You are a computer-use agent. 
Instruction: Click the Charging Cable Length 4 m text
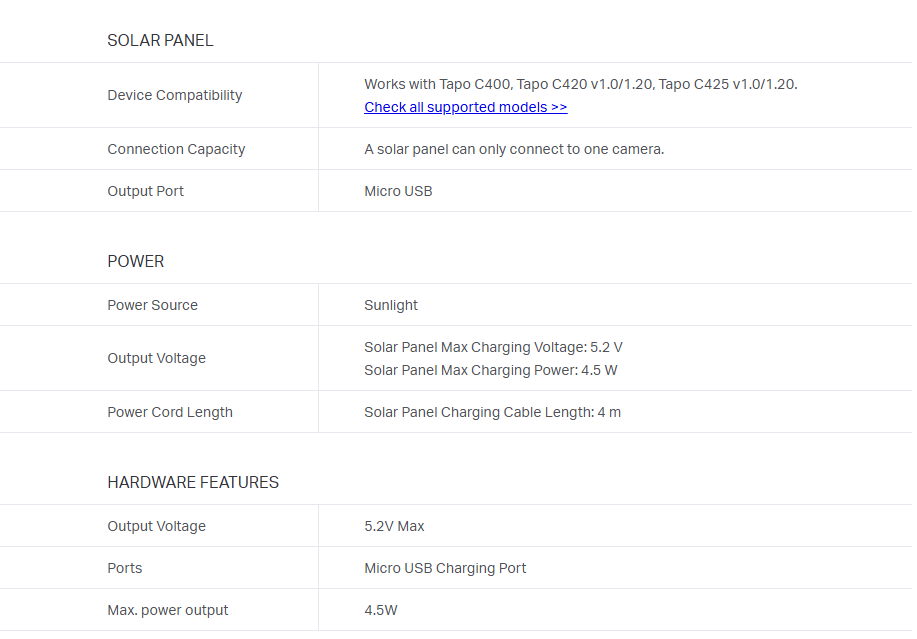[x=492, y=412]
